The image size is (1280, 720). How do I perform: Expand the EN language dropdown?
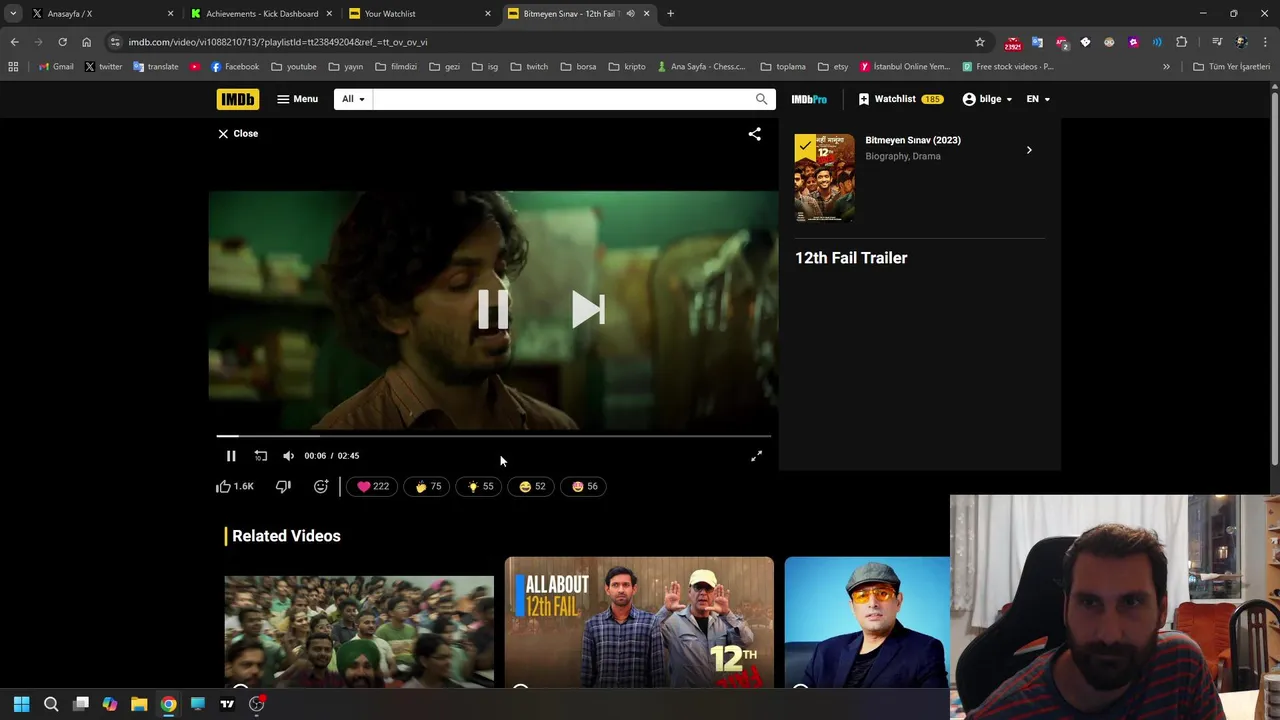coord(1038,99)
